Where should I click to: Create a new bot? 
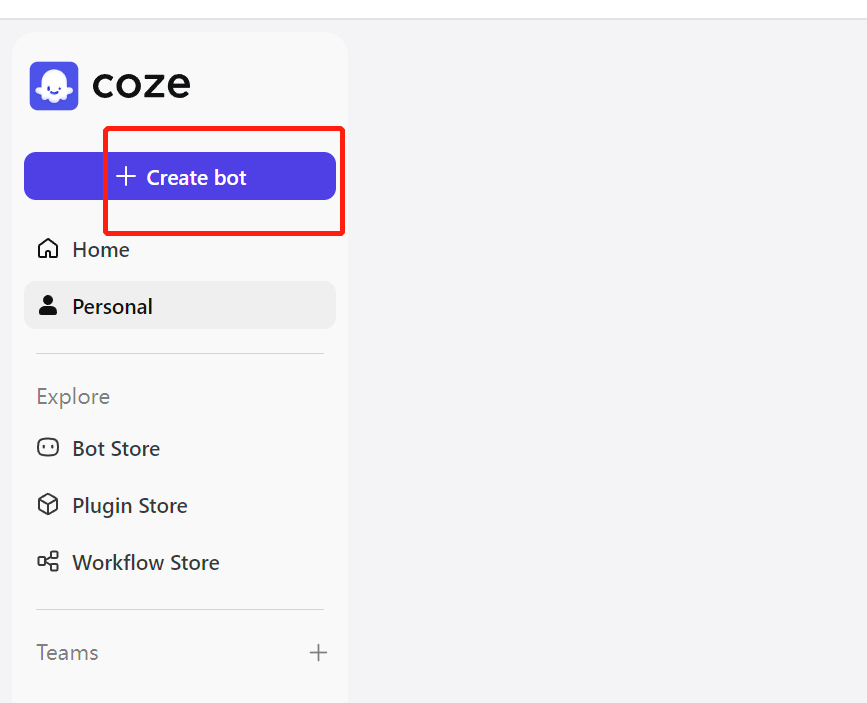(180, 176)
